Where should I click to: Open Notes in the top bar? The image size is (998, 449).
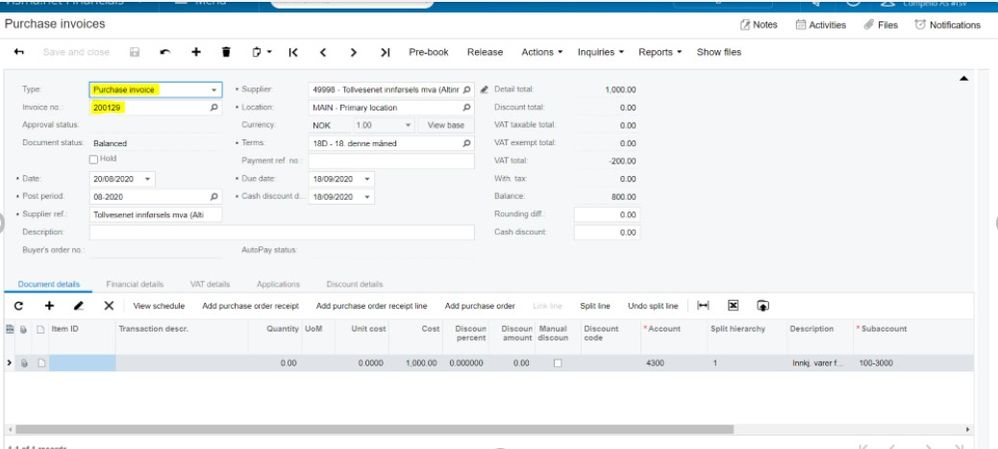759,25
